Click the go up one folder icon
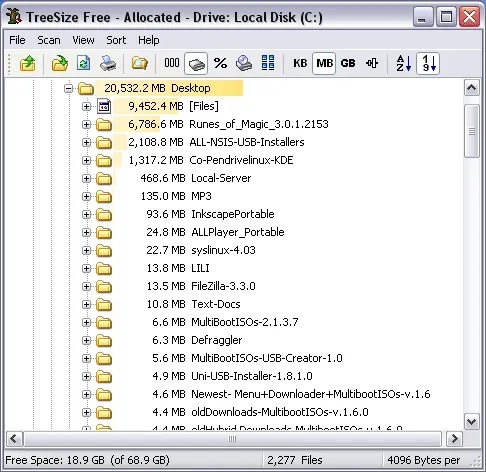The image size is (486, 472). coord(28,63)
